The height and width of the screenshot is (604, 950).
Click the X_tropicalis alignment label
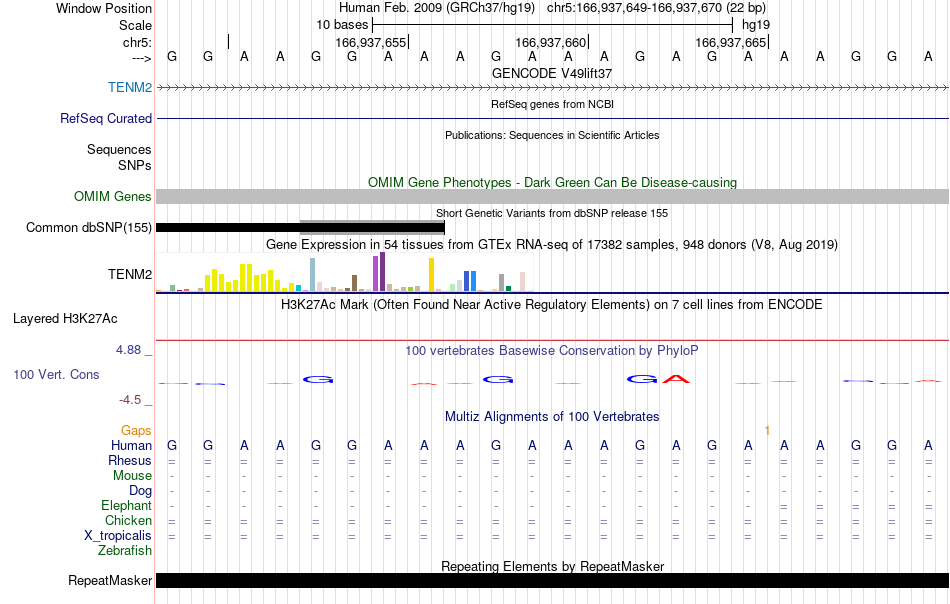118,536
